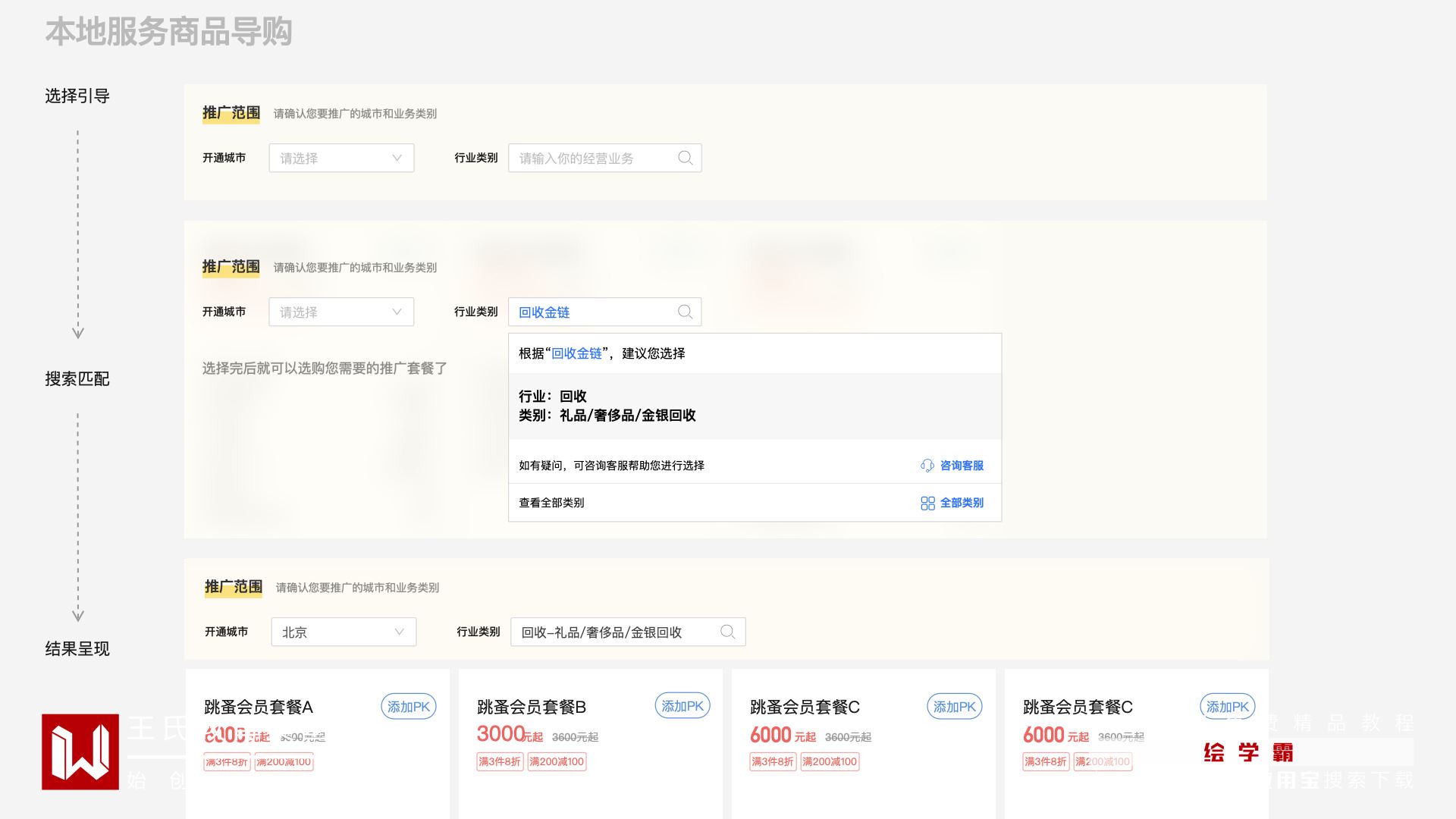Viewport: 1456px width, 819px height.
Task: Click the red W logo
Action: tap(80, 752)
